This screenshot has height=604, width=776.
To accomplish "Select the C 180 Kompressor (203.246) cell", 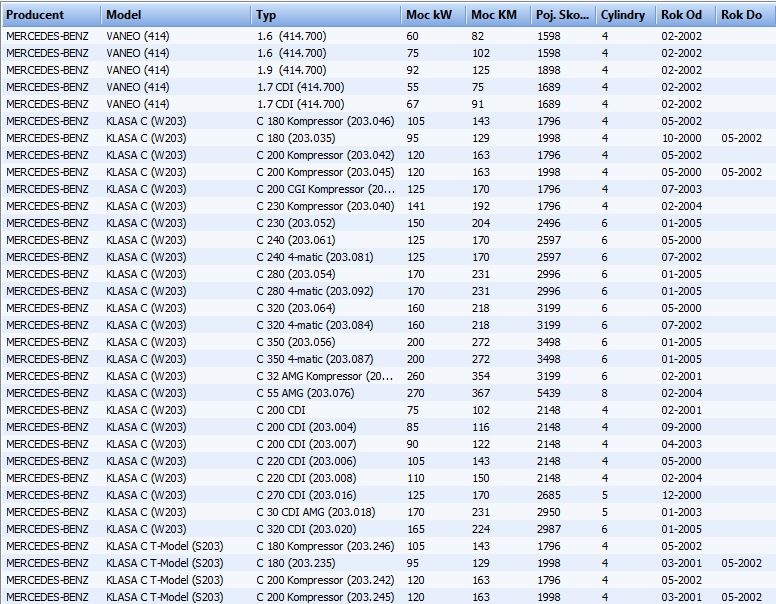I will click(x=325, y=546).
